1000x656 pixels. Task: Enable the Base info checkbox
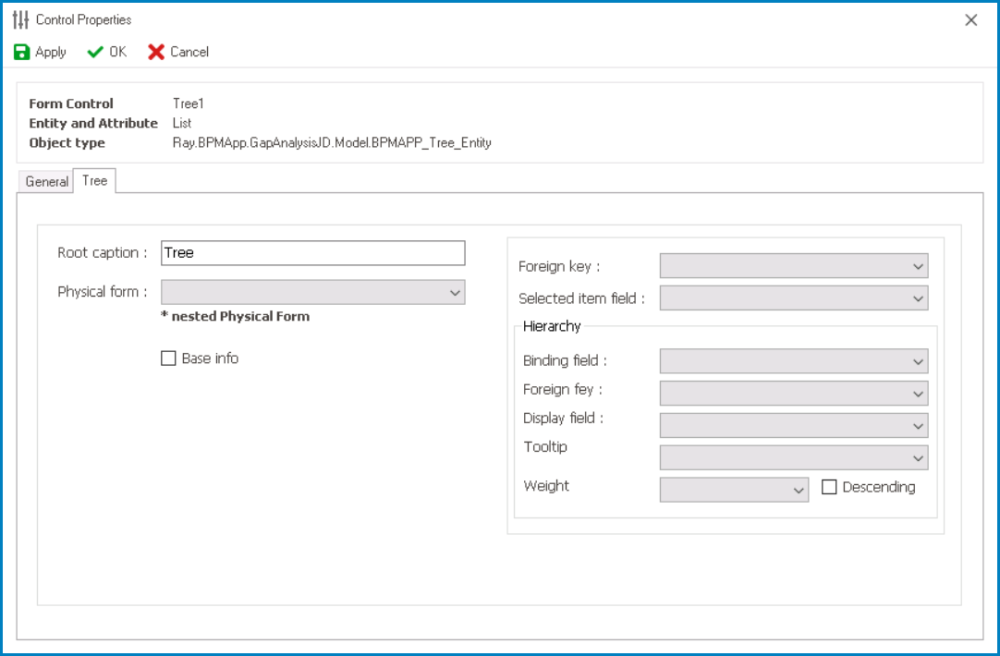[169, 358]
